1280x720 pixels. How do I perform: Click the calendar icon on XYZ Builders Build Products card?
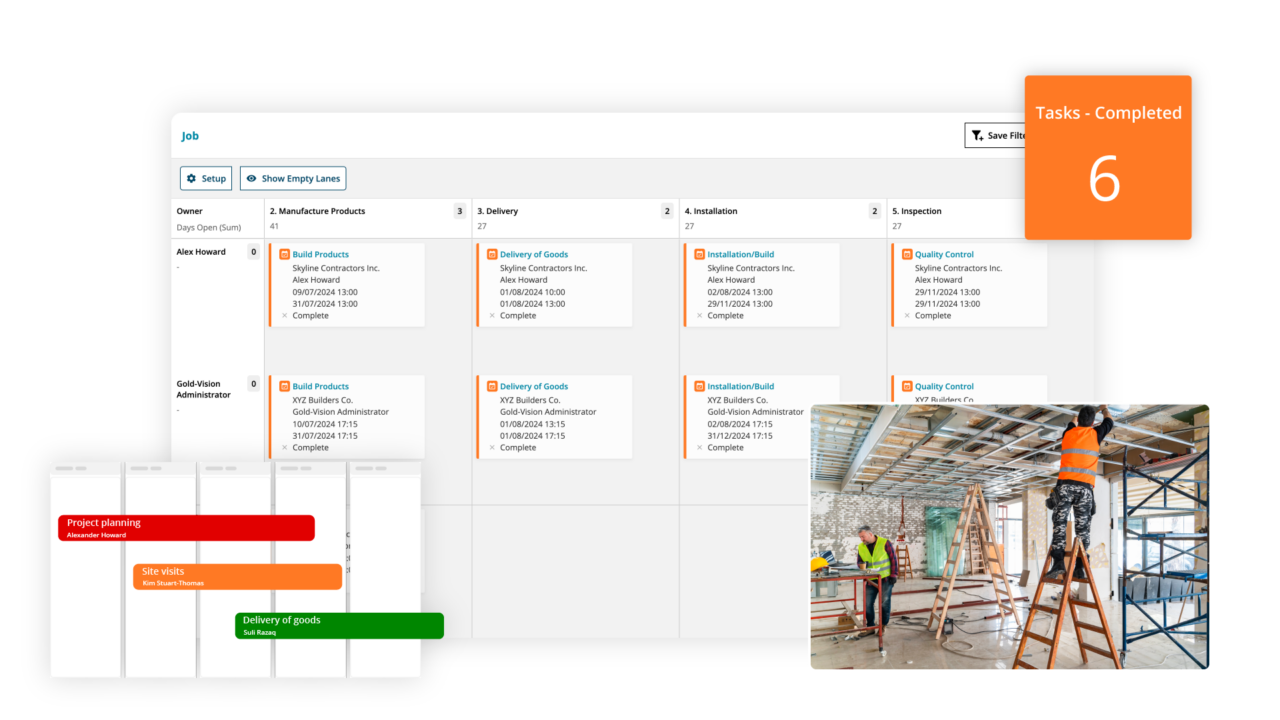284,387
